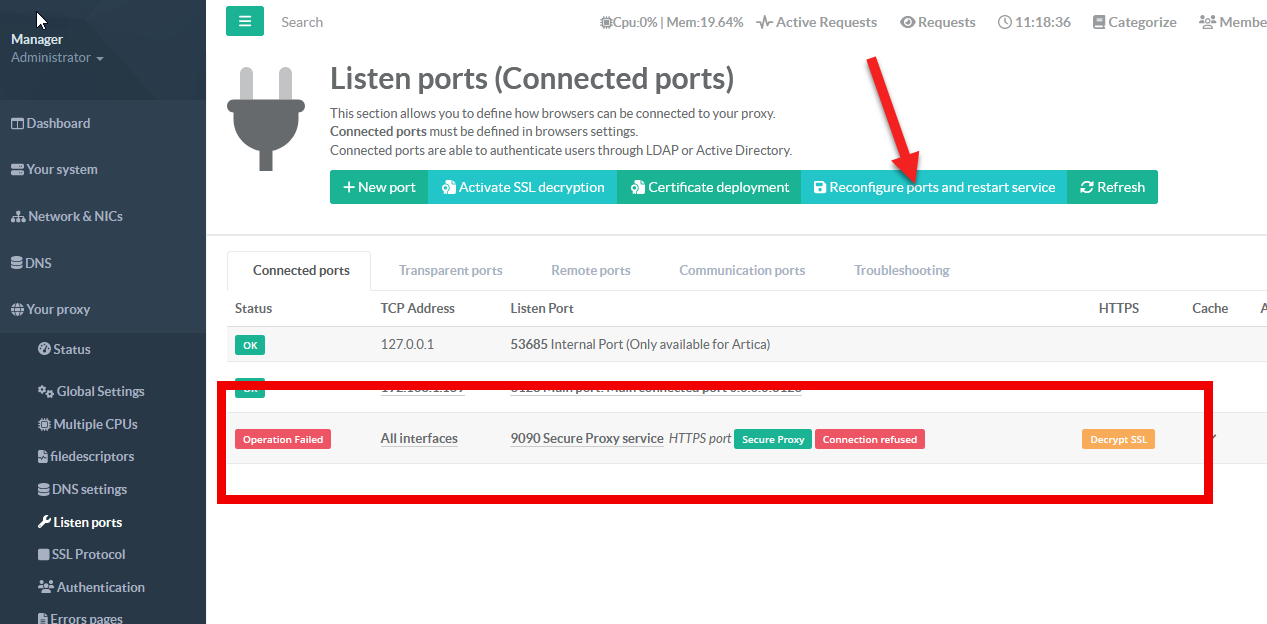Image resolution: width=1267 pixels, height=624 pixels.
Task: Open the SSL Protocol page
Action: (x=88, y=554)
